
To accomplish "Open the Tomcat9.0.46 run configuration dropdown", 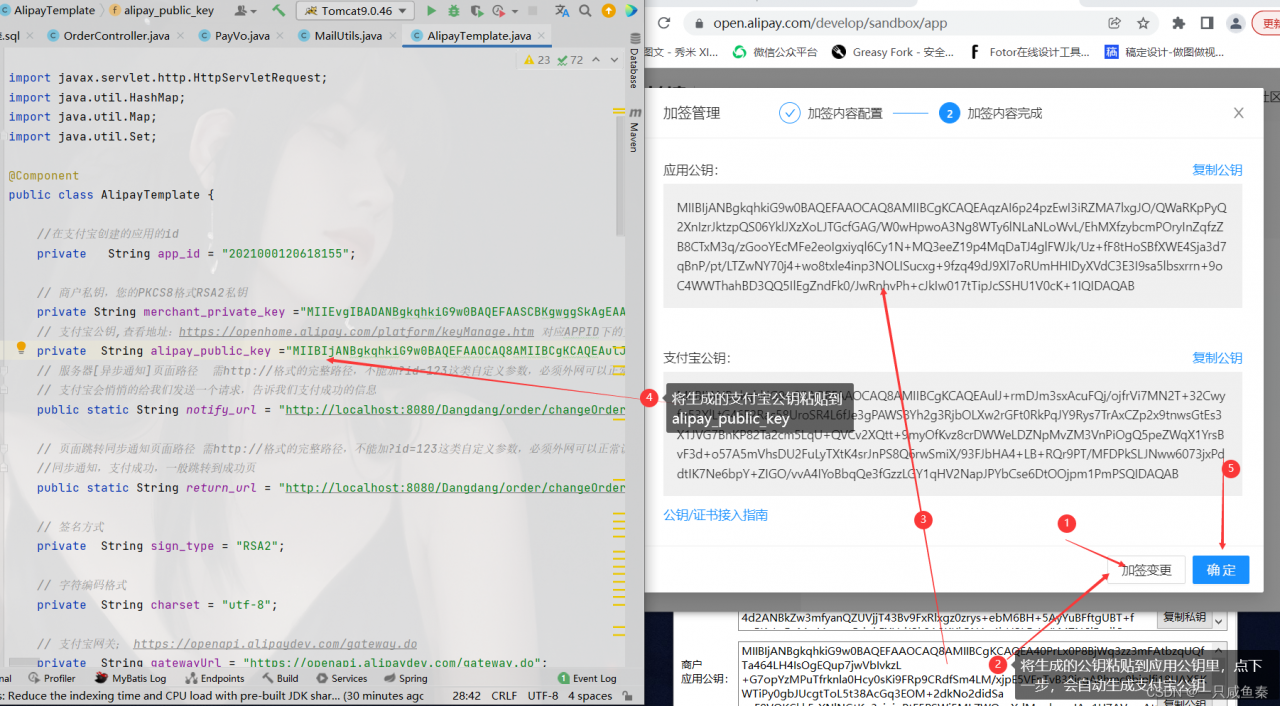I will 356,11.
